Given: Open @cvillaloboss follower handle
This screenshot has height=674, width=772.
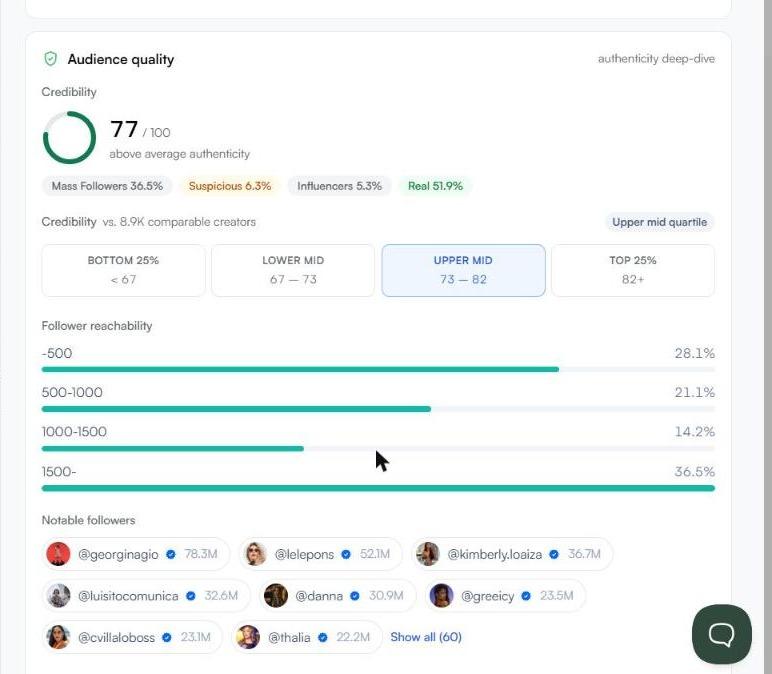Looking at the screenshot, I should (x=116, y=637).
